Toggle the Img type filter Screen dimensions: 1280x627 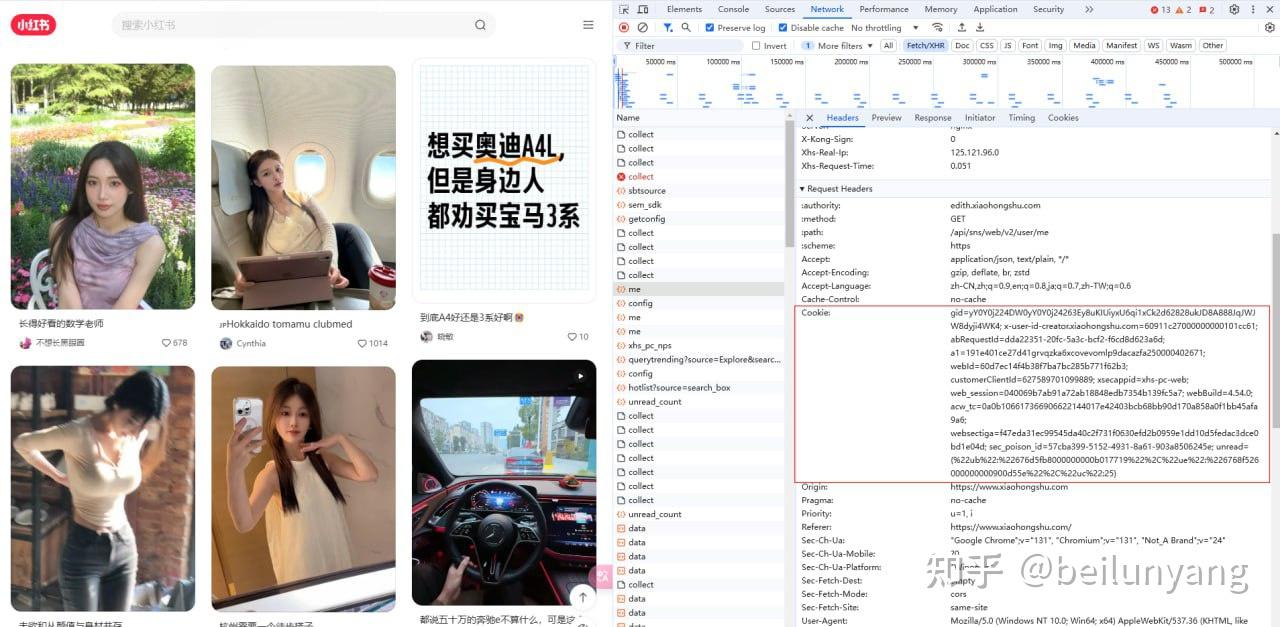point(1055,46)
